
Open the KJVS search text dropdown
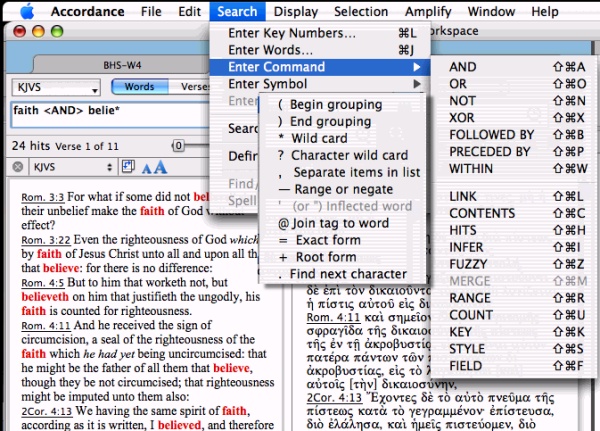point(56,88)
